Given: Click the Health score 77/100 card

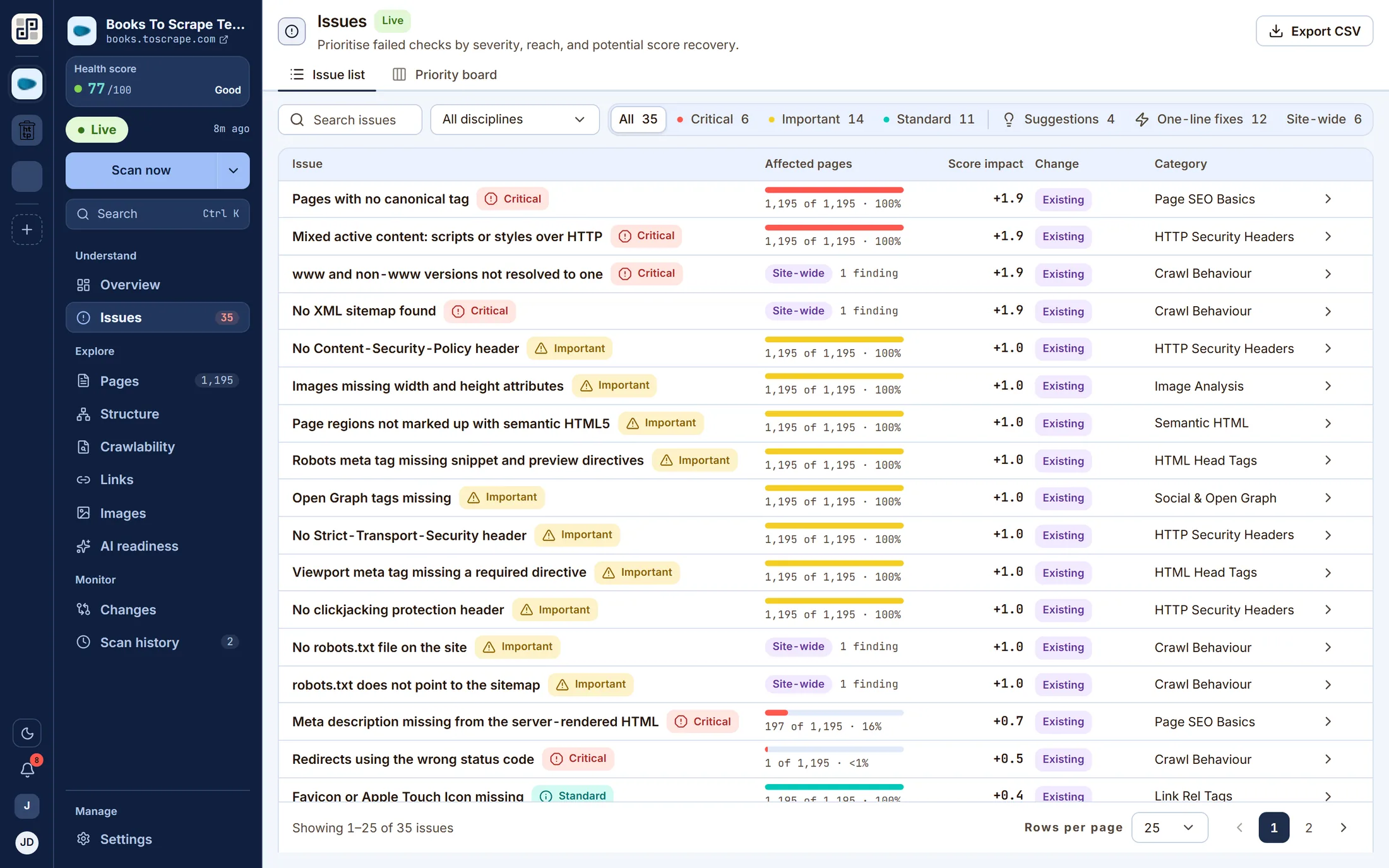Looking at the screenshot, I should click(158, 81).
